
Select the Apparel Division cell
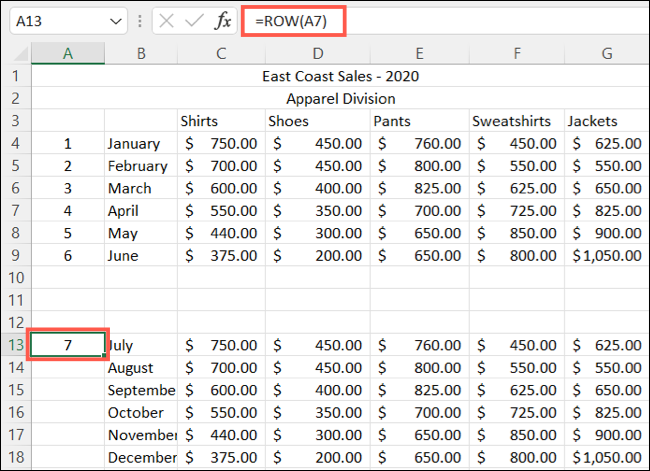340,98
